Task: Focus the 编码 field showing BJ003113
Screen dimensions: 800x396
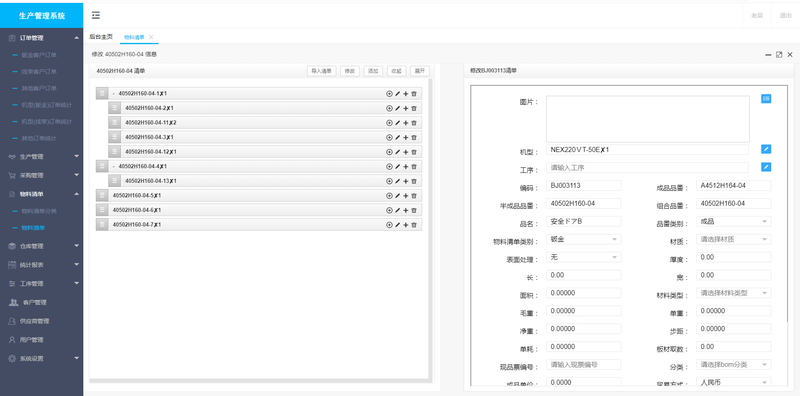Action: tap(583, 185)
